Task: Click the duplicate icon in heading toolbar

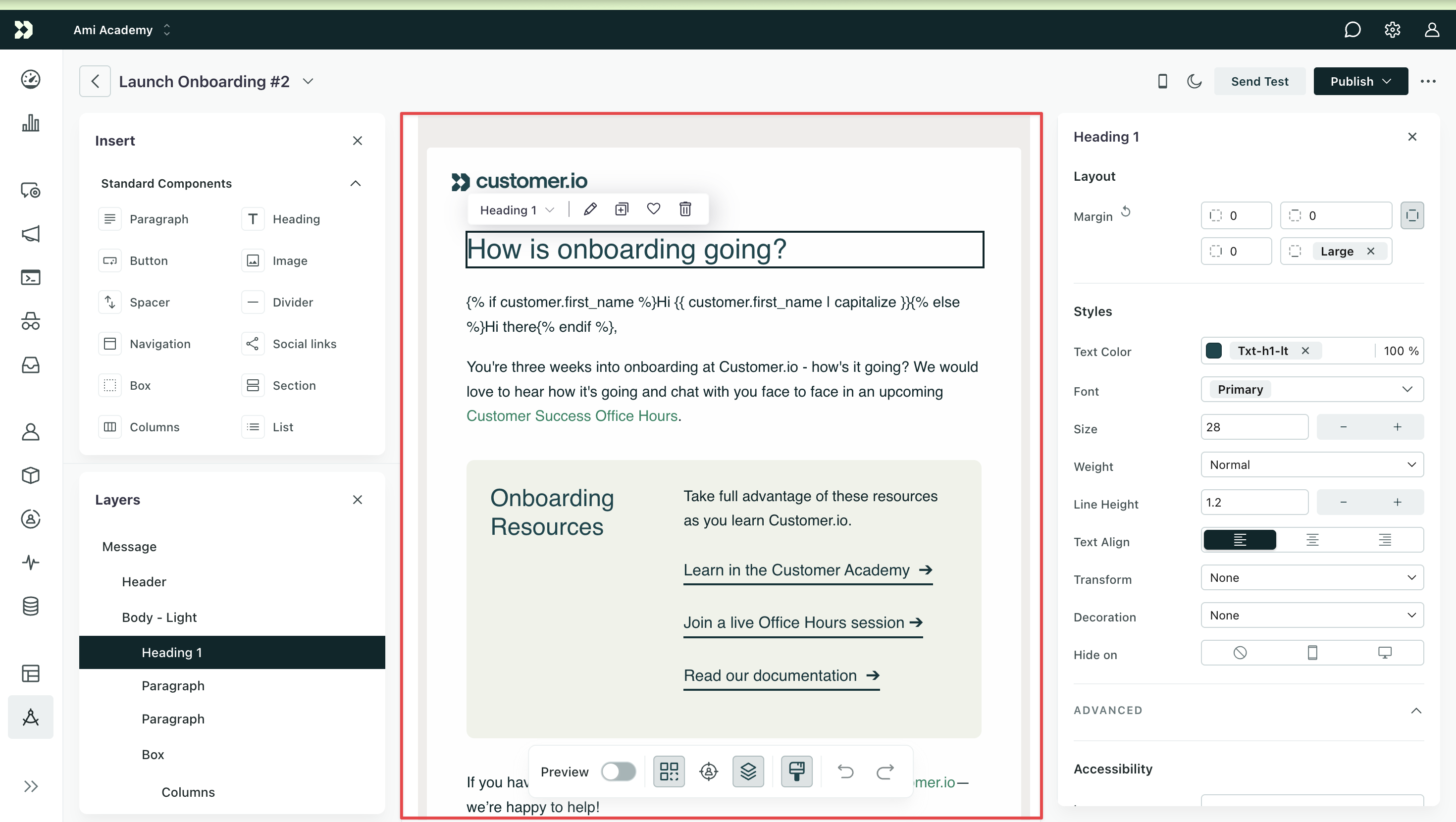Action: [x=622, y=209]
